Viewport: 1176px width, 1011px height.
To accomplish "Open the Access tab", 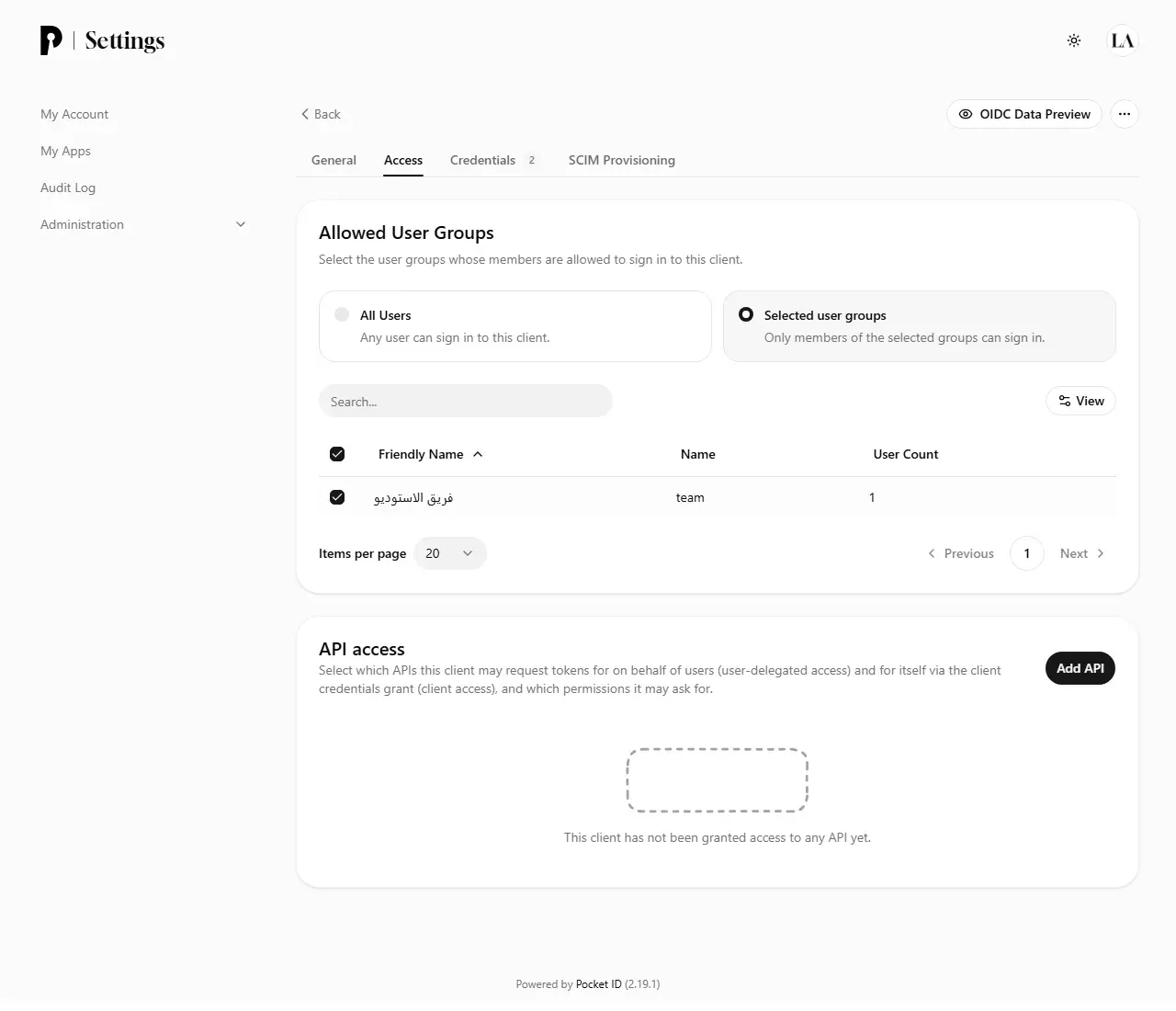I will (x=403, y=160).
